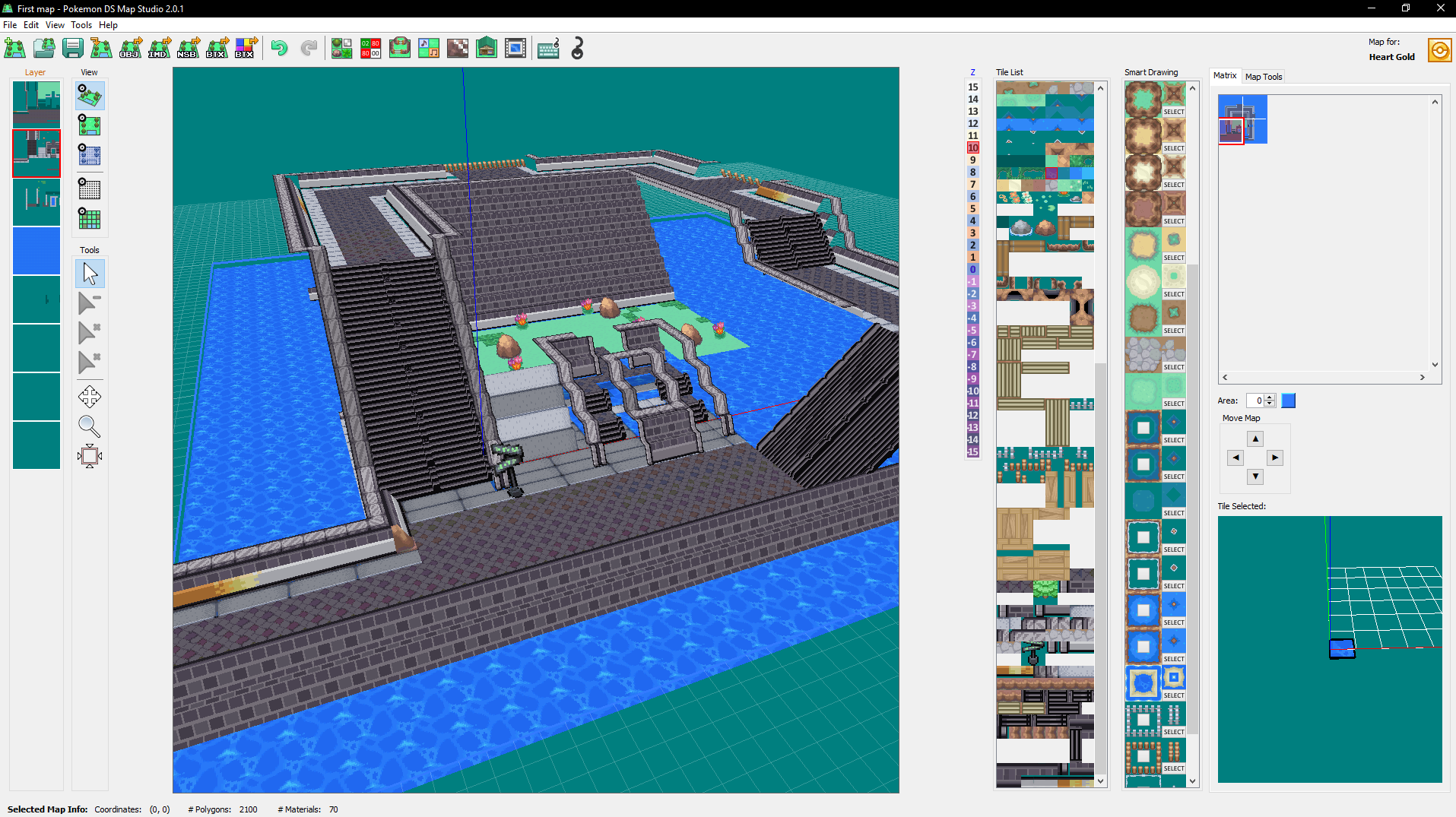The height and width of the screenshot is (817, 1456).
Task: Switch to the top-down orthographic view mode
Action: (90, 125)
